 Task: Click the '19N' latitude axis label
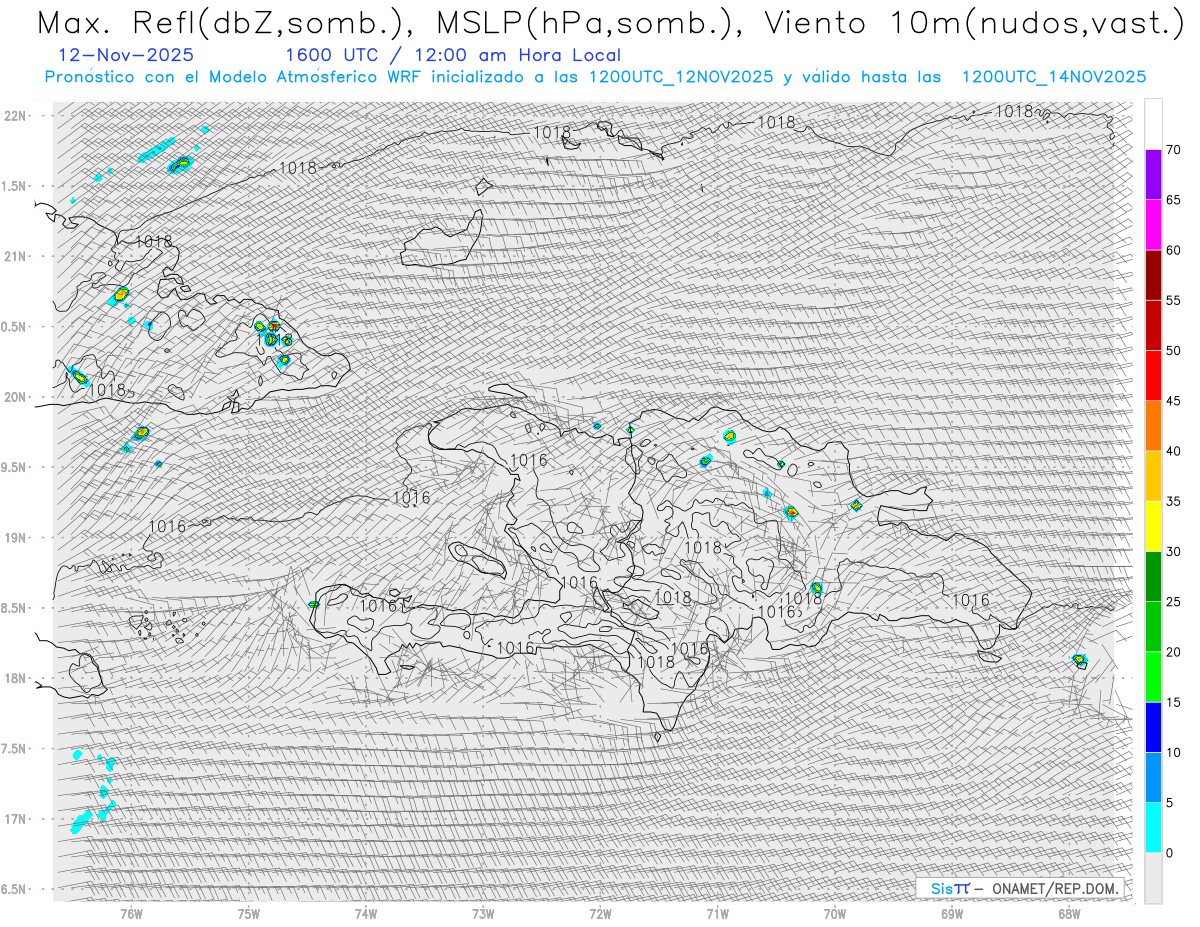pos(17,537)
